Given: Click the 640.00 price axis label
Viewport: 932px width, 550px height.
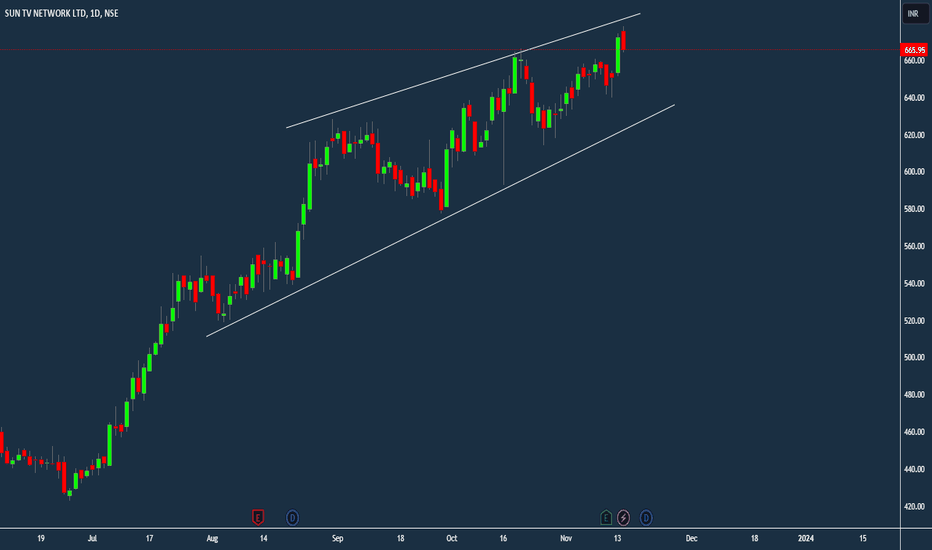Looking at the screenshot, I should pyautogui.click(x=914, y=98).
